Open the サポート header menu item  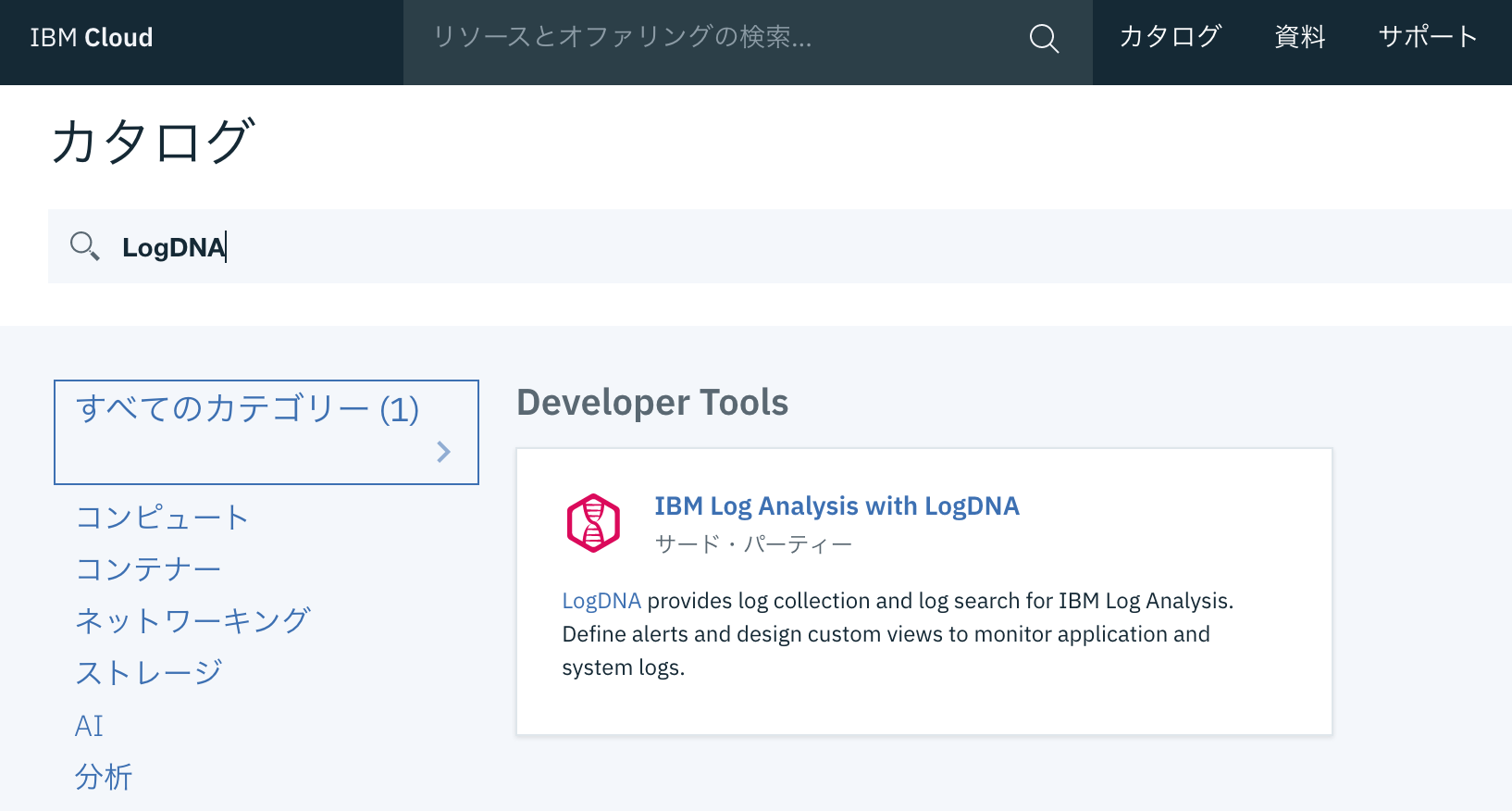[x=1428, y=37]
